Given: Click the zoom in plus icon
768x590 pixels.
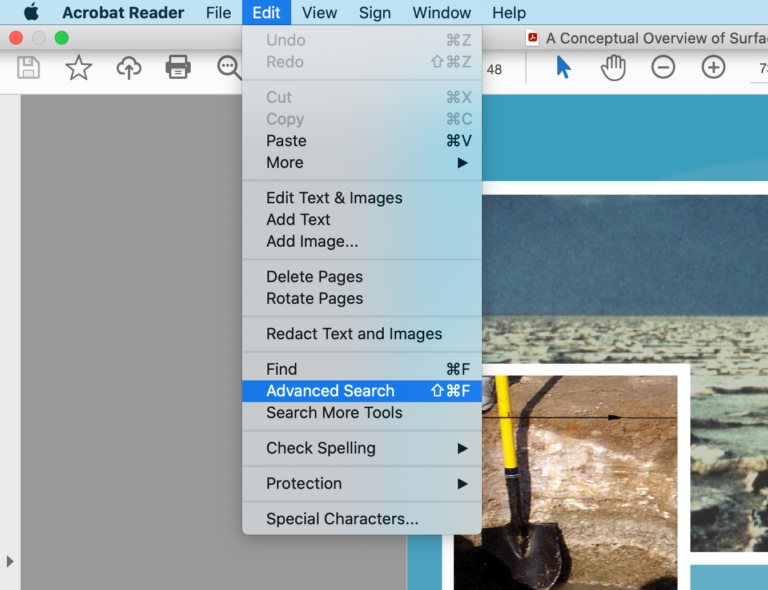Looking at the screenshot, I should tap(713, 68).
